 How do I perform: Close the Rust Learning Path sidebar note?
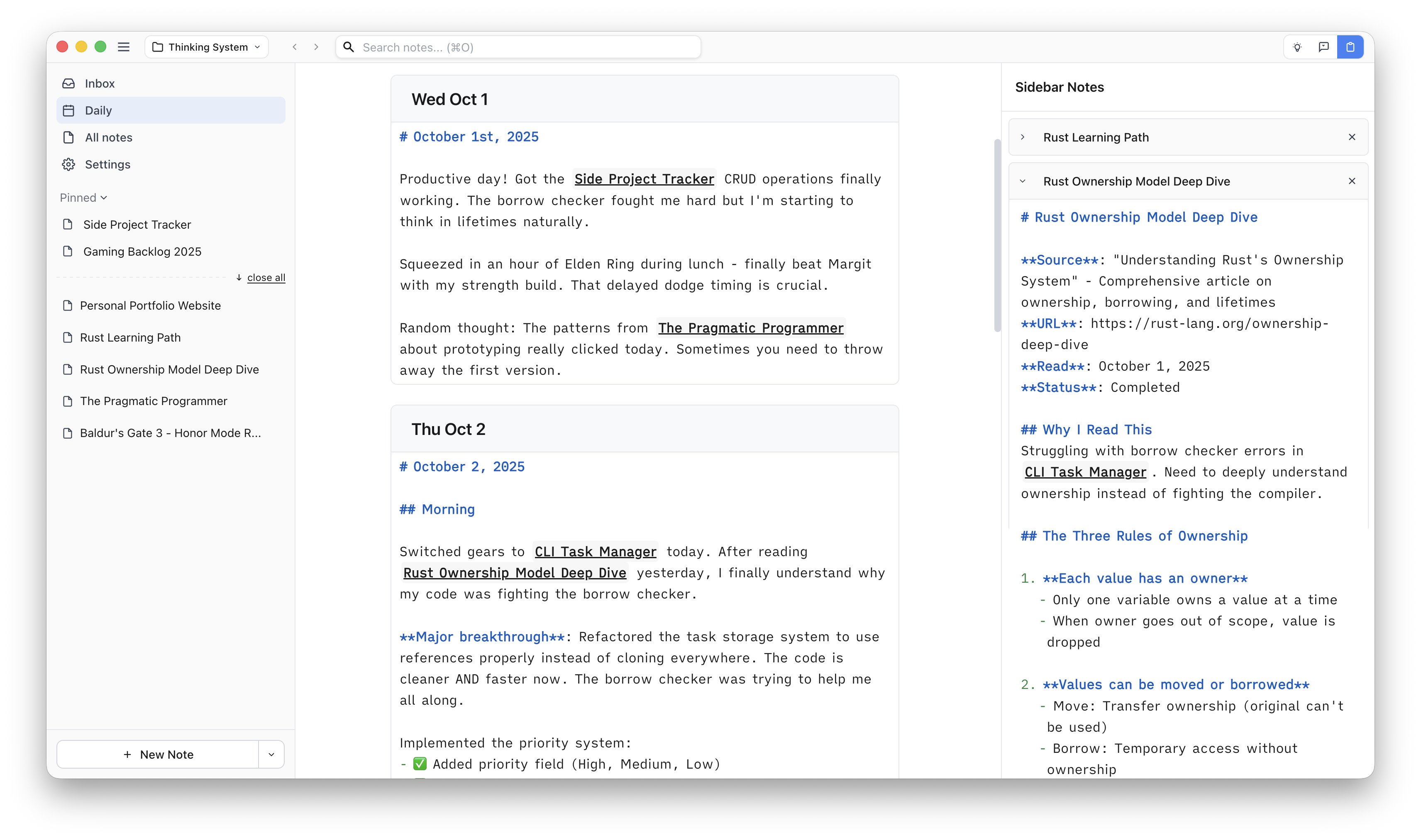(1351, 137)
